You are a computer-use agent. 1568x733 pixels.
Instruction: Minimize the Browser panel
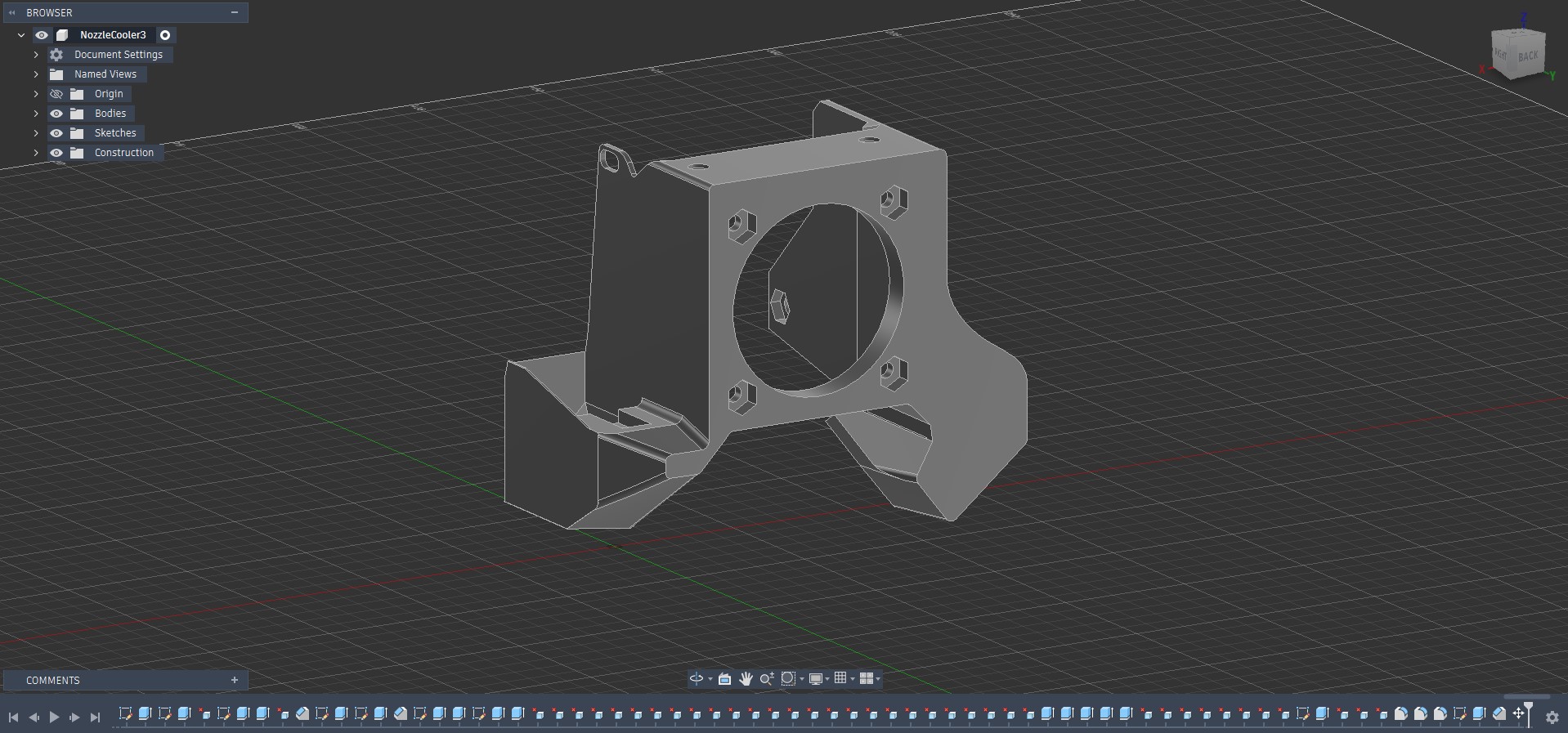(235, 12)
